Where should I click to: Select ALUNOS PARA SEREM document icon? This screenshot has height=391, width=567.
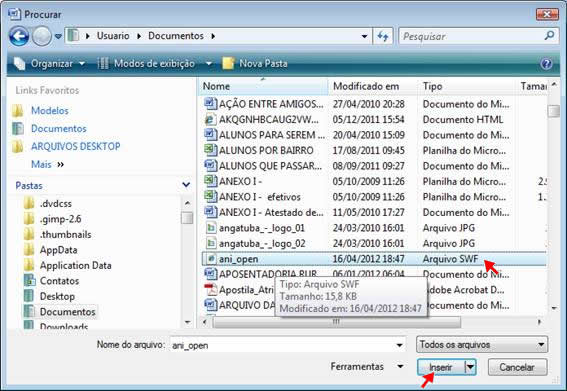pos(210,135)
